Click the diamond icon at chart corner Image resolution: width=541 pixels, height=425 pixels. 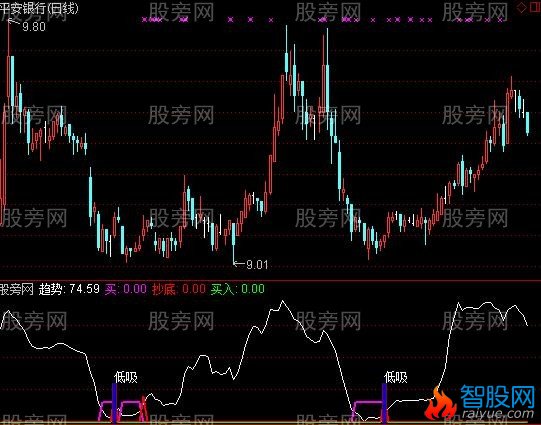point(522,8)
